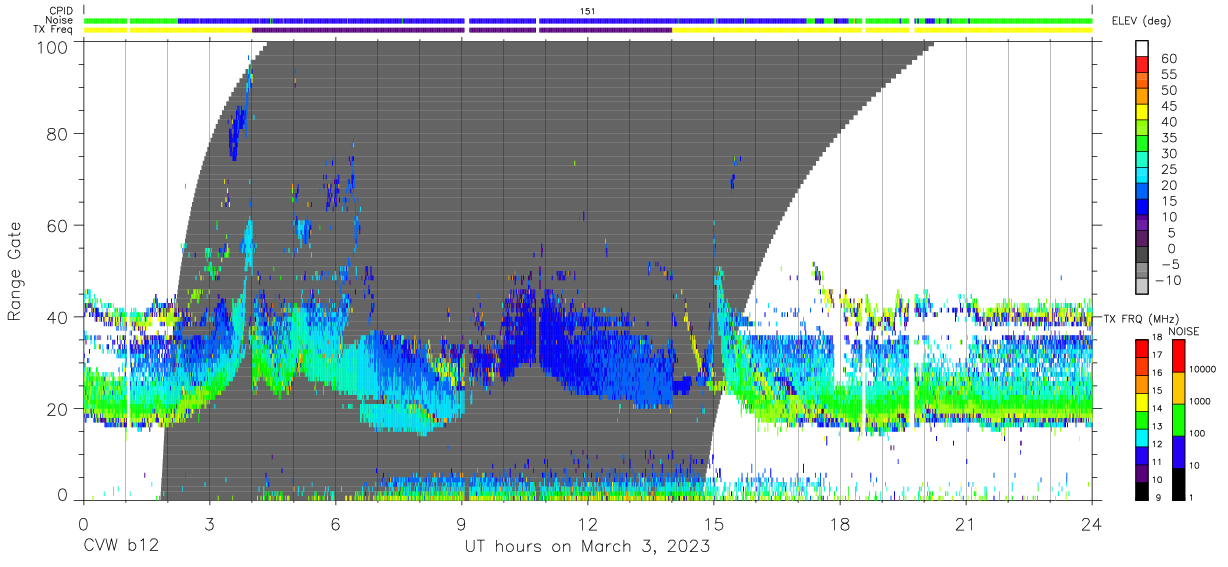Click the '30' label on ELEV scale

pyautogui.click(x=1168, y=153)
